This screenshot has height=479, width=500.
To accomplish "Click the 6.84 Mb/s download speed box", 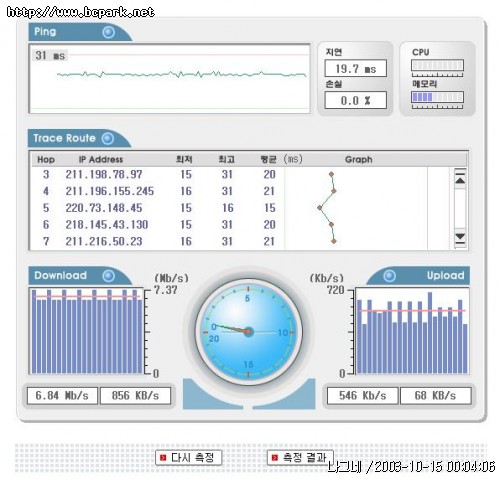I will click(62, 396).
